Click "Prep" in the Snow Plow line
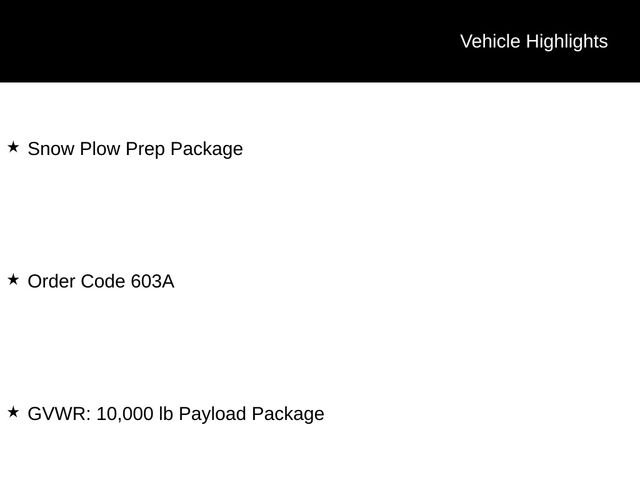The width and height of the screenshot is (640, 480). pos(146,149)
